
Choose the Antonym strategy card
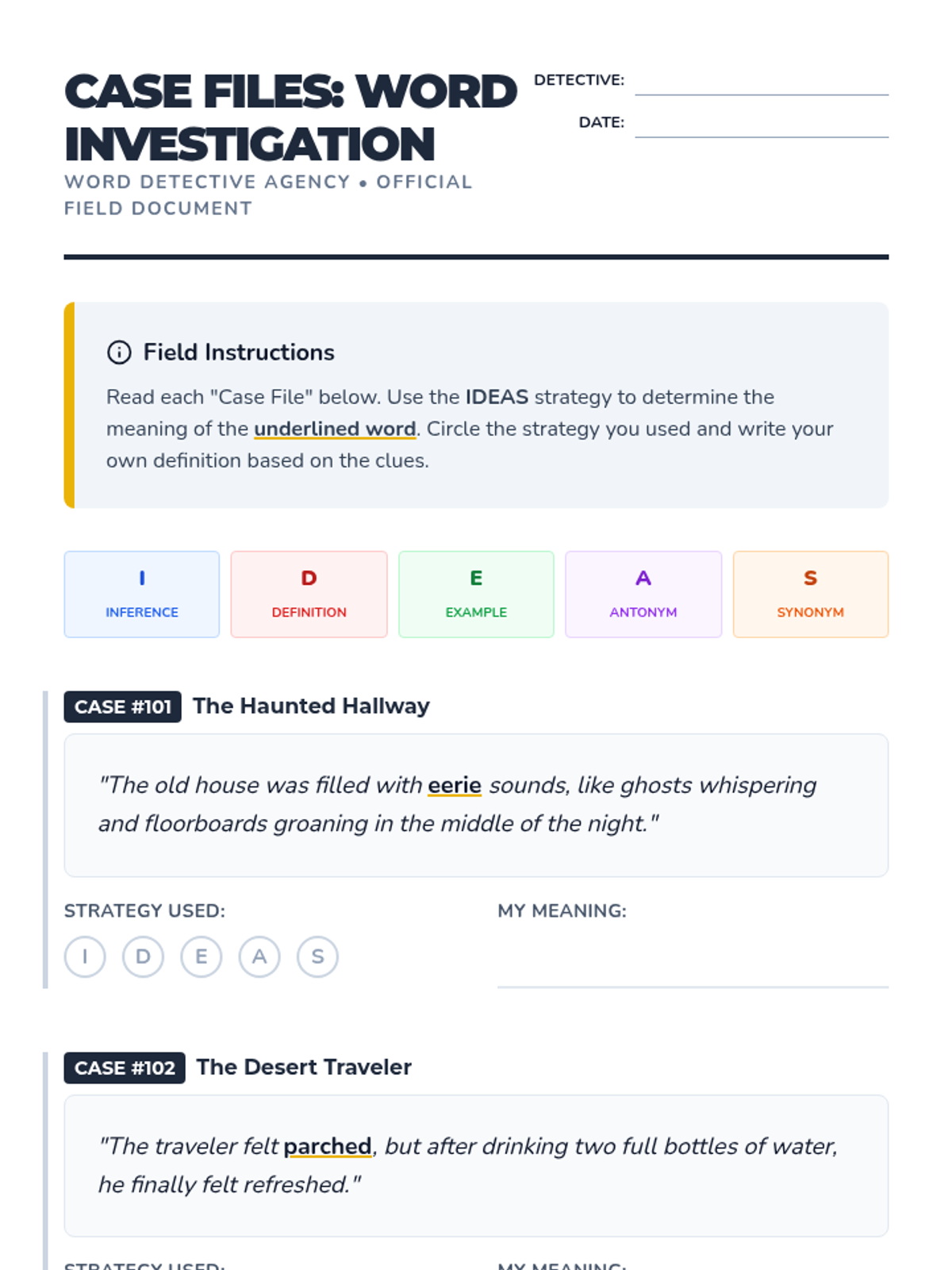click(x=643, y=595)
